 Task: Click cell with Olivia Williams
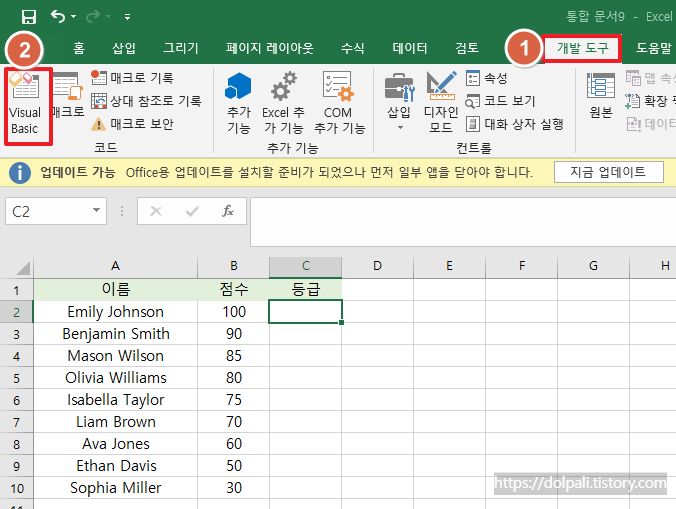click(x=116, y=378)
